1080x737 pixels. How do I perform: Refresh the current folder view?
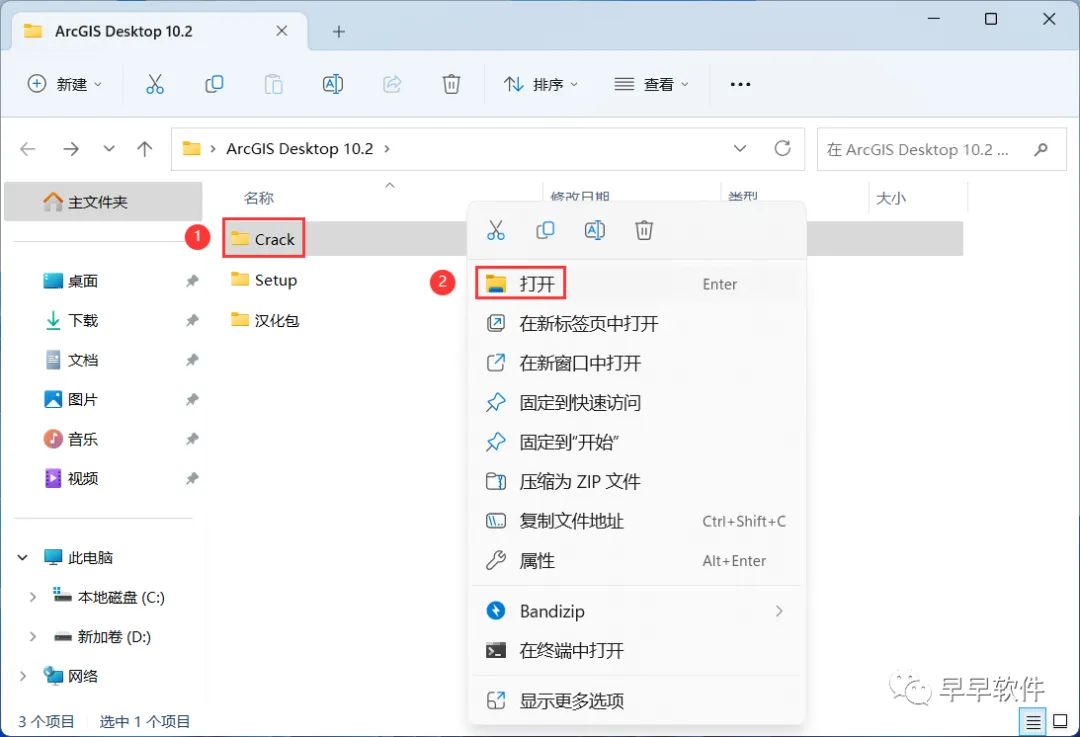(x=782, y=148)
